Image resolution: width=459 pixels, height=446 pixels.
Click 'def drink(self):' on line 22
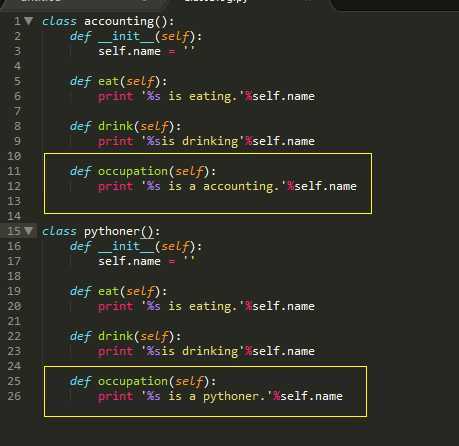[126, 336]
